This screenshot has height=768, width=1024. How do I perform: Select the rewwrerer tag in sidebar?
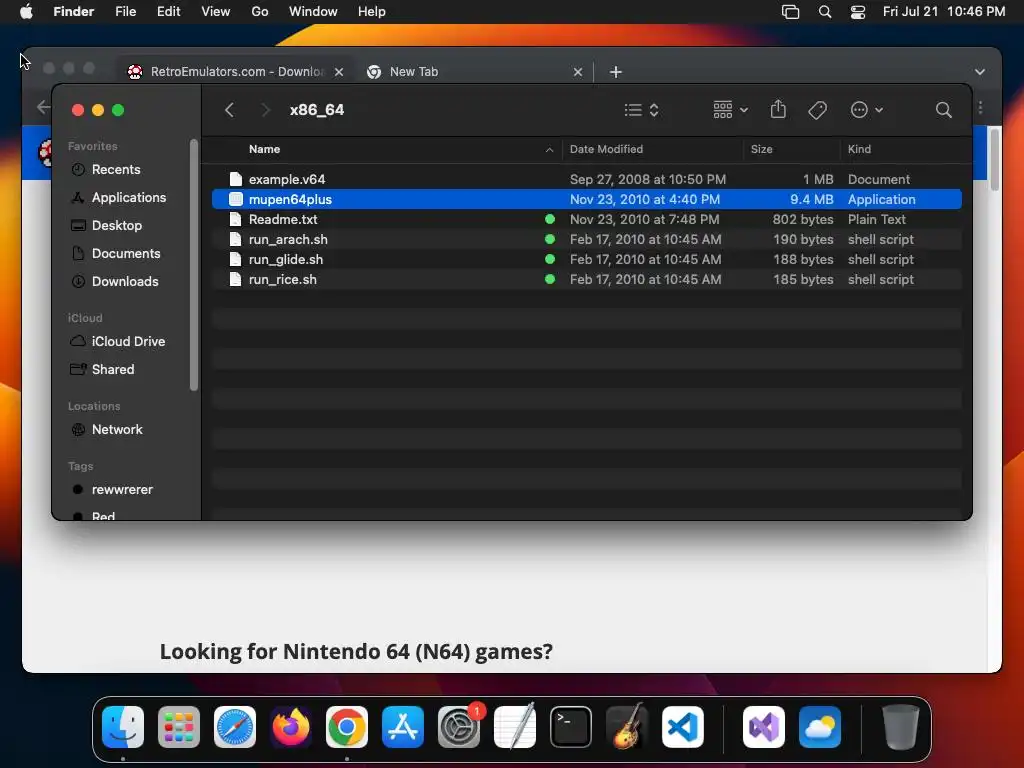(x=121, y=490)
